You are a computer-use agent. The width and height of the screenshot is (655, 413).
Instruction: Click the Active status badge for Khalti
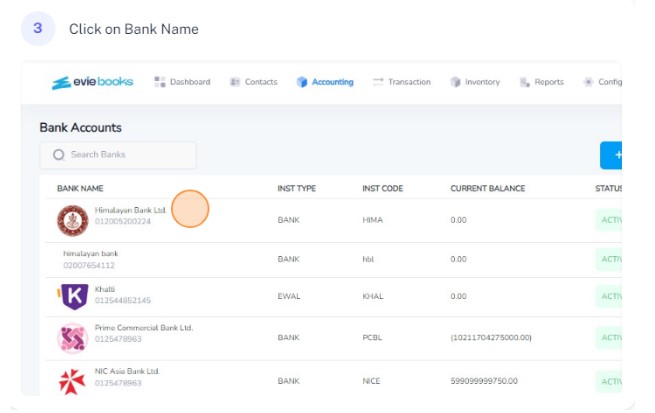point(609,296)
